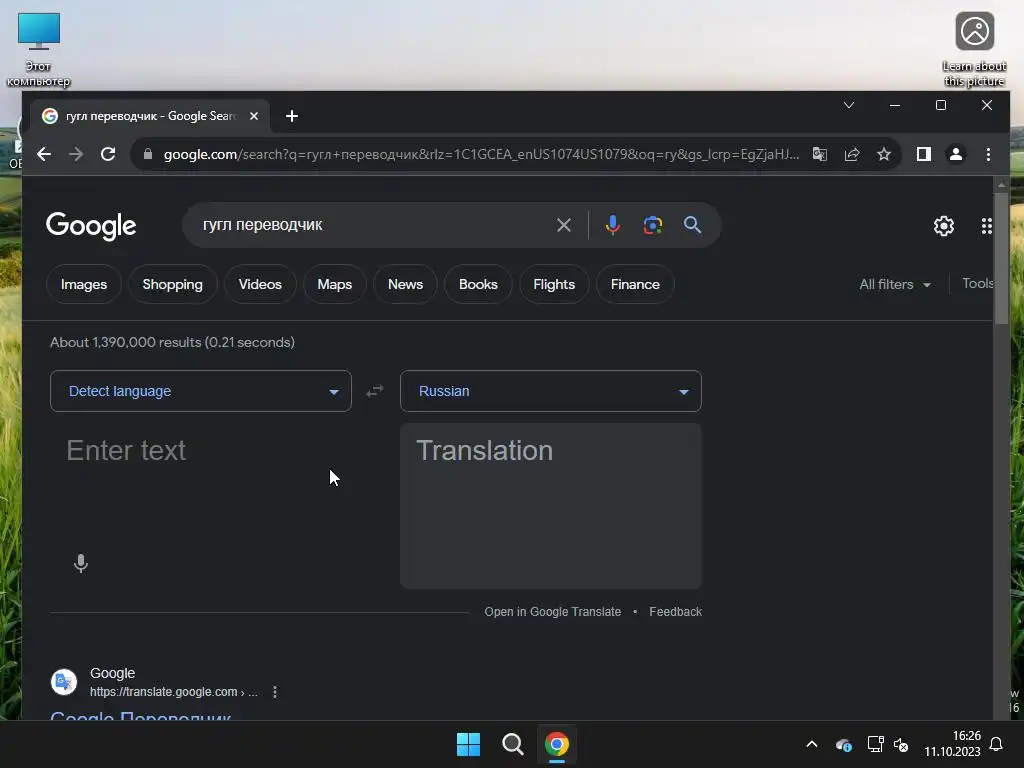The height and width of the screenshot is (768, 1024).
Task: Click the Chrome back arrow
Action: point(44,154)
